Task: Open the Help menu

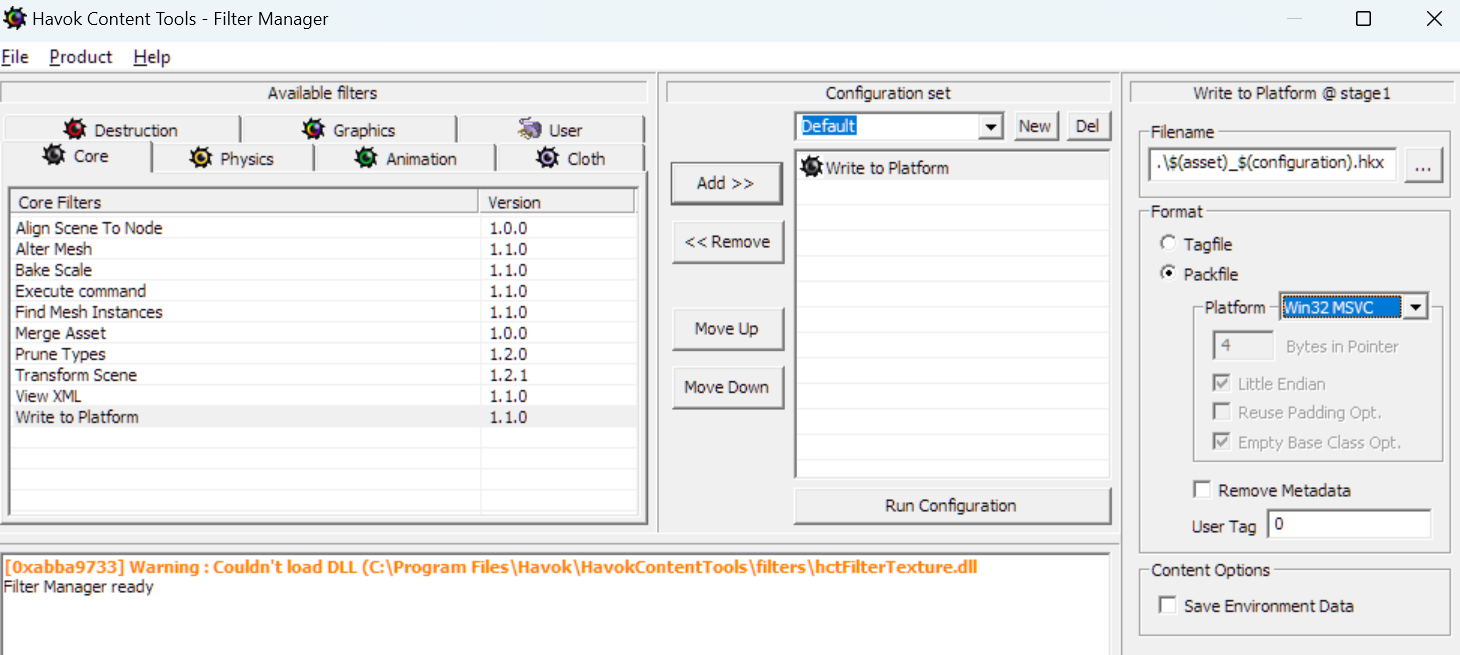Action: pos(152,57)
